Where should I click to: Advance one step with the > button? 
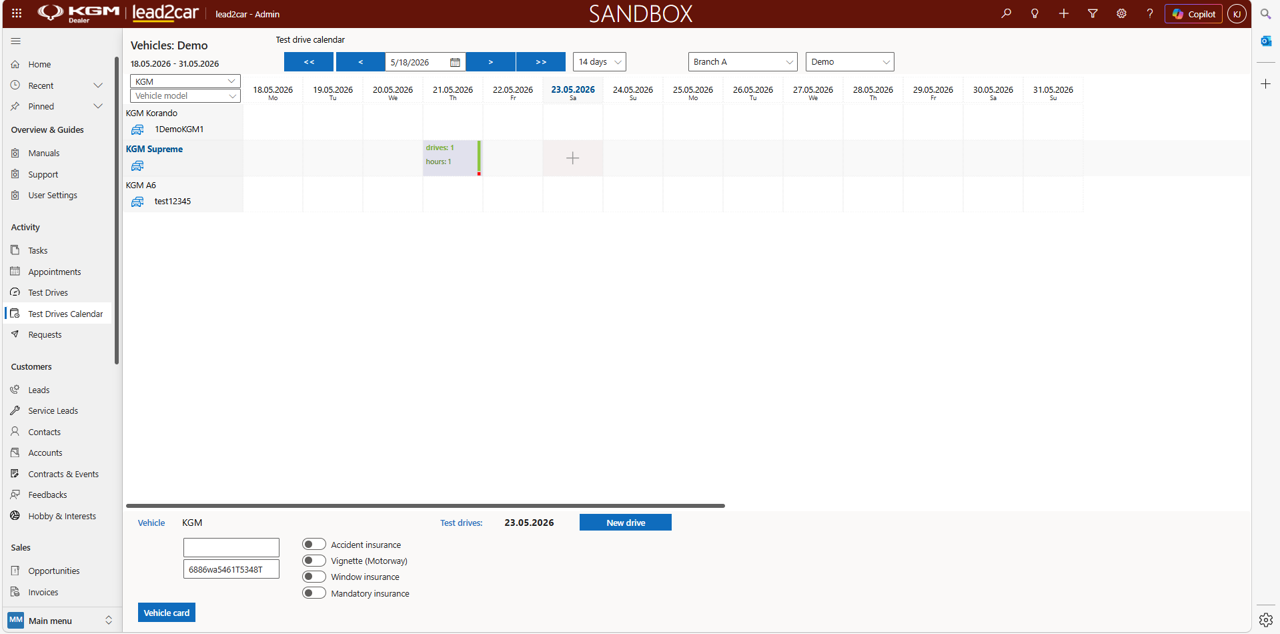[x=490, y=62]
